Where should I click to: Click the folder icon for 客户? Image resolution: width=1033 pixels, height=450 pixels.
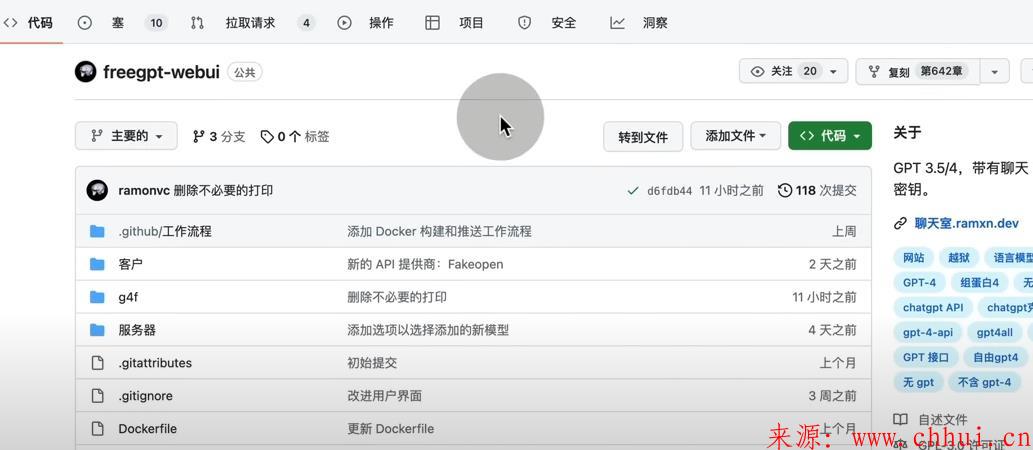point(98,264)
